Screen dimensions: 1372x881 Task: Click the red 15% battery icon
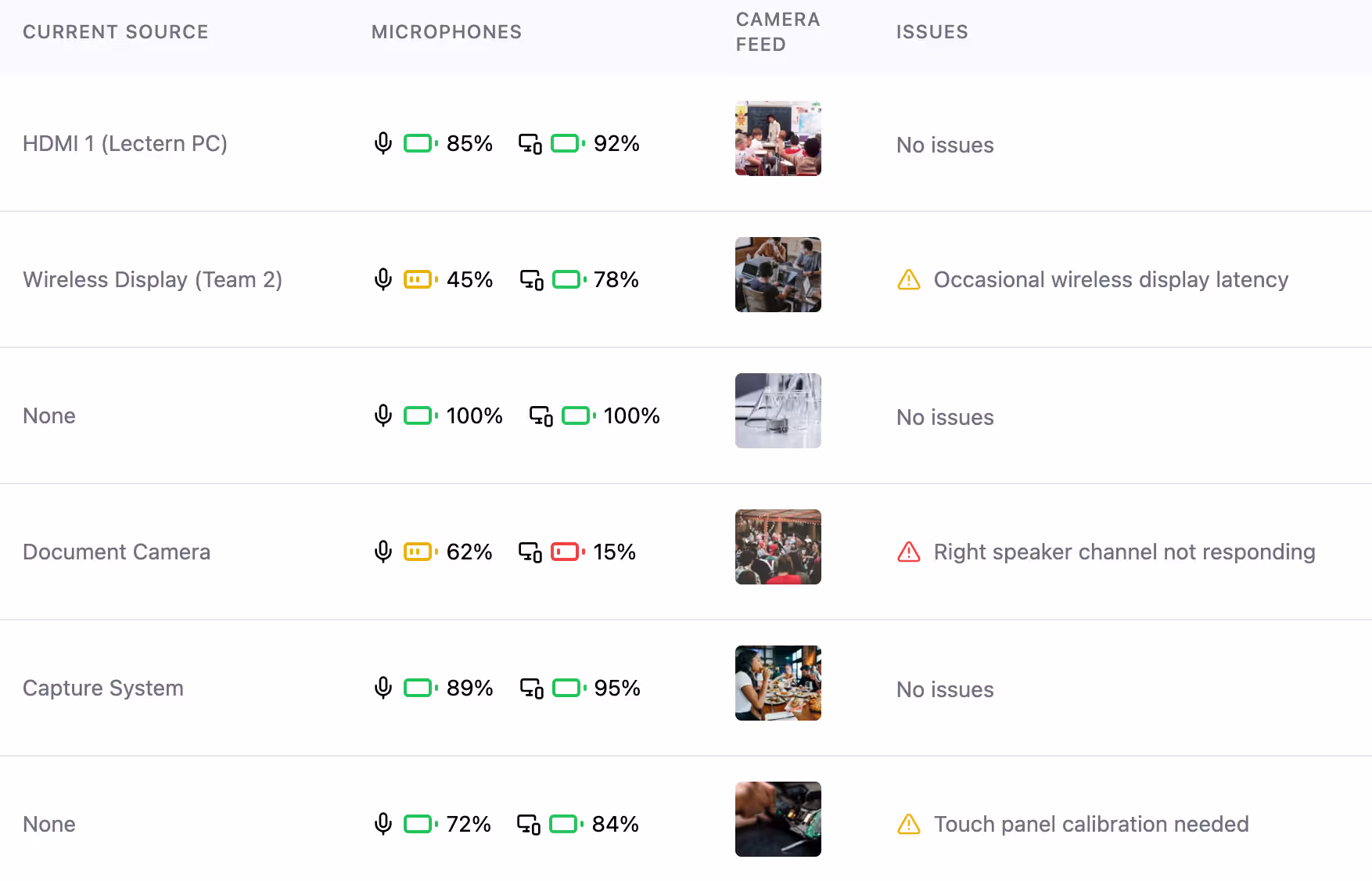[x=568, y=552]
